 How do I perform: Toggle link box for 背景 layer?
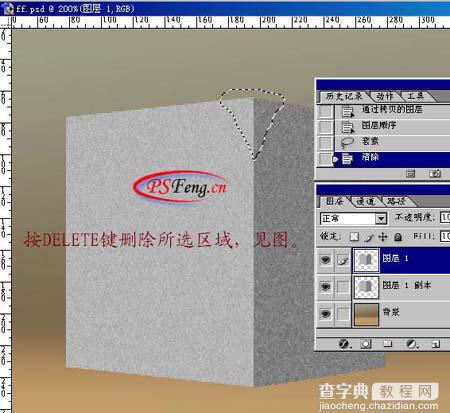343,314
